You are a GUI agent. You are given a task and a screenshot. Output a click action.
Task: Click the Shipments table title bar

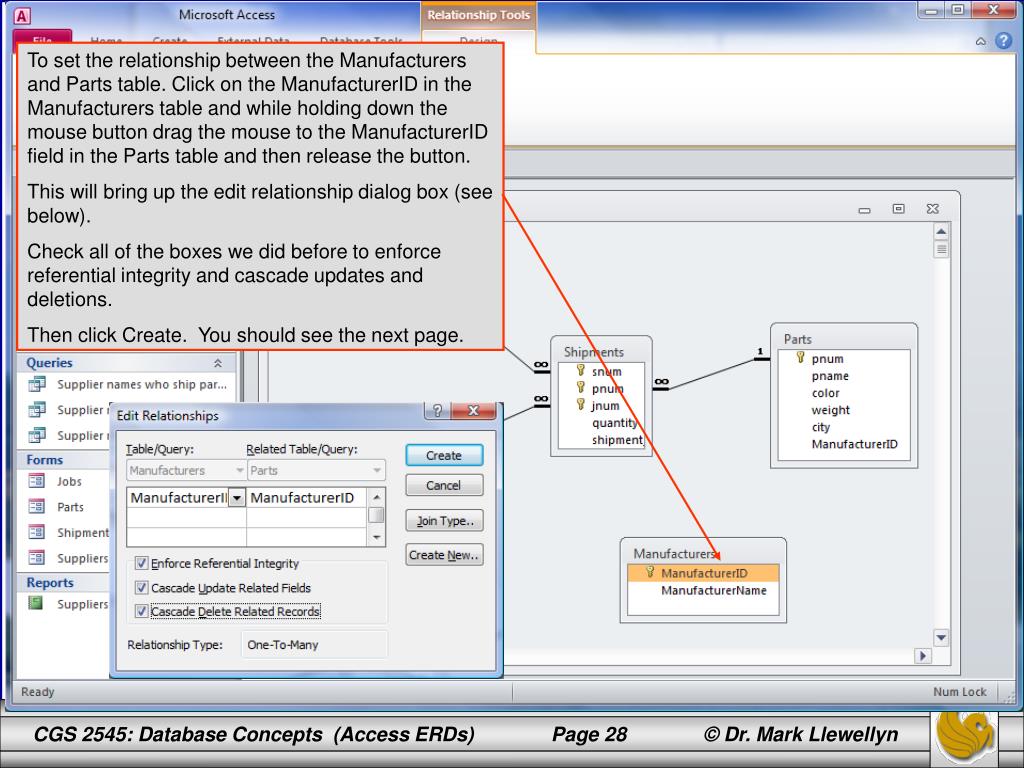601,351
